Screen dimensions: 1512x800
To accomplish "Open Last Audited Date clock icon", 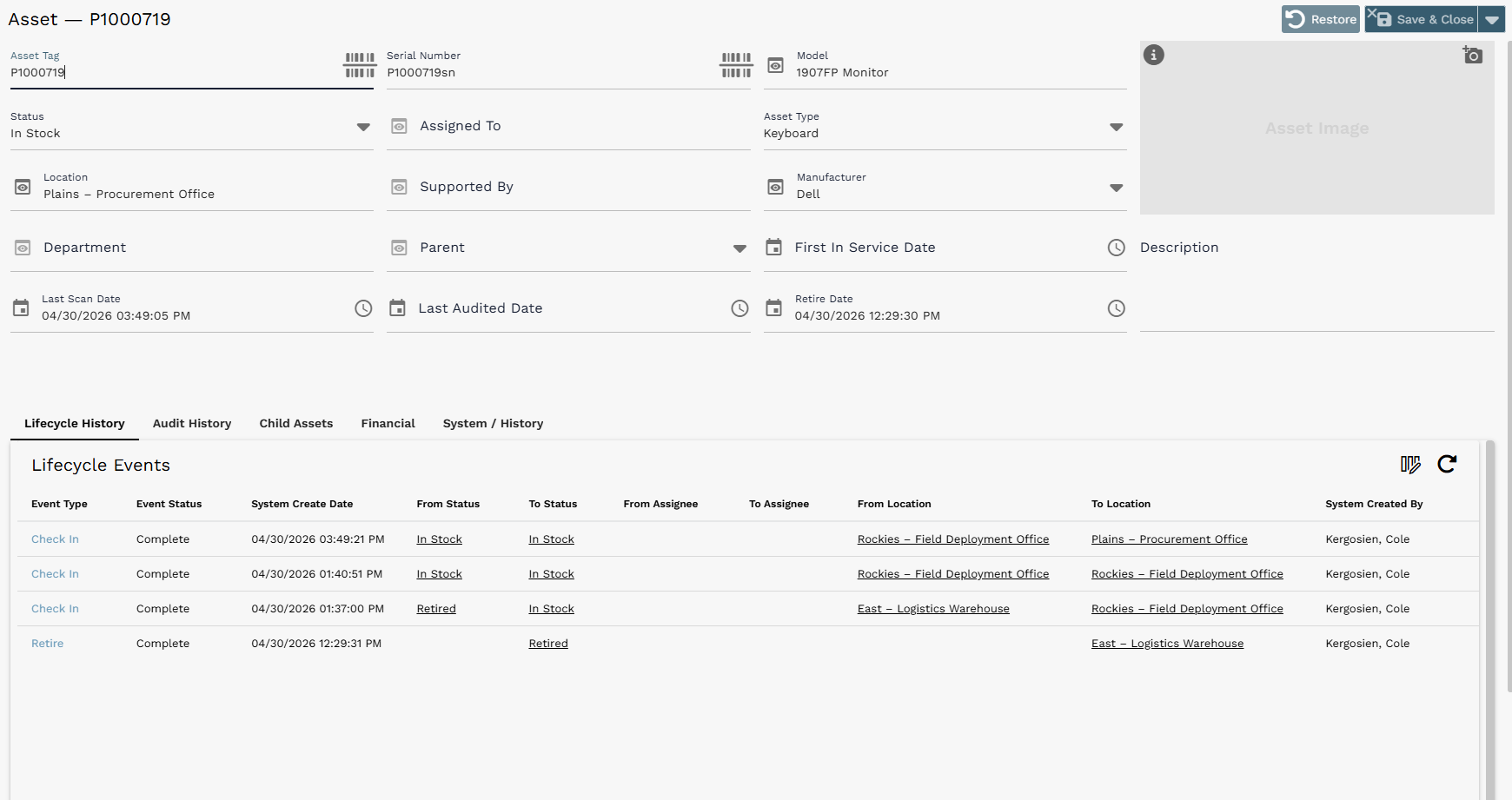I will click(x=739, y=308).
